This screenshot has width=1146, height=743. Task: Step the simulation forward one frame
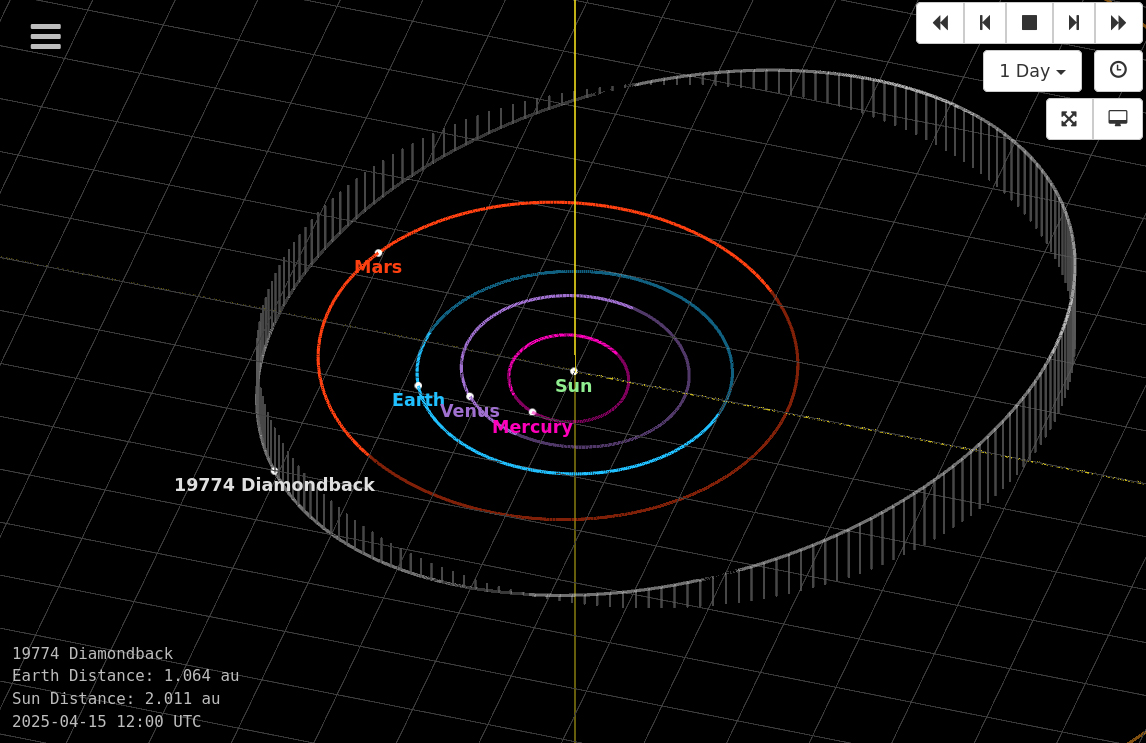click(x=1074, y=22)
